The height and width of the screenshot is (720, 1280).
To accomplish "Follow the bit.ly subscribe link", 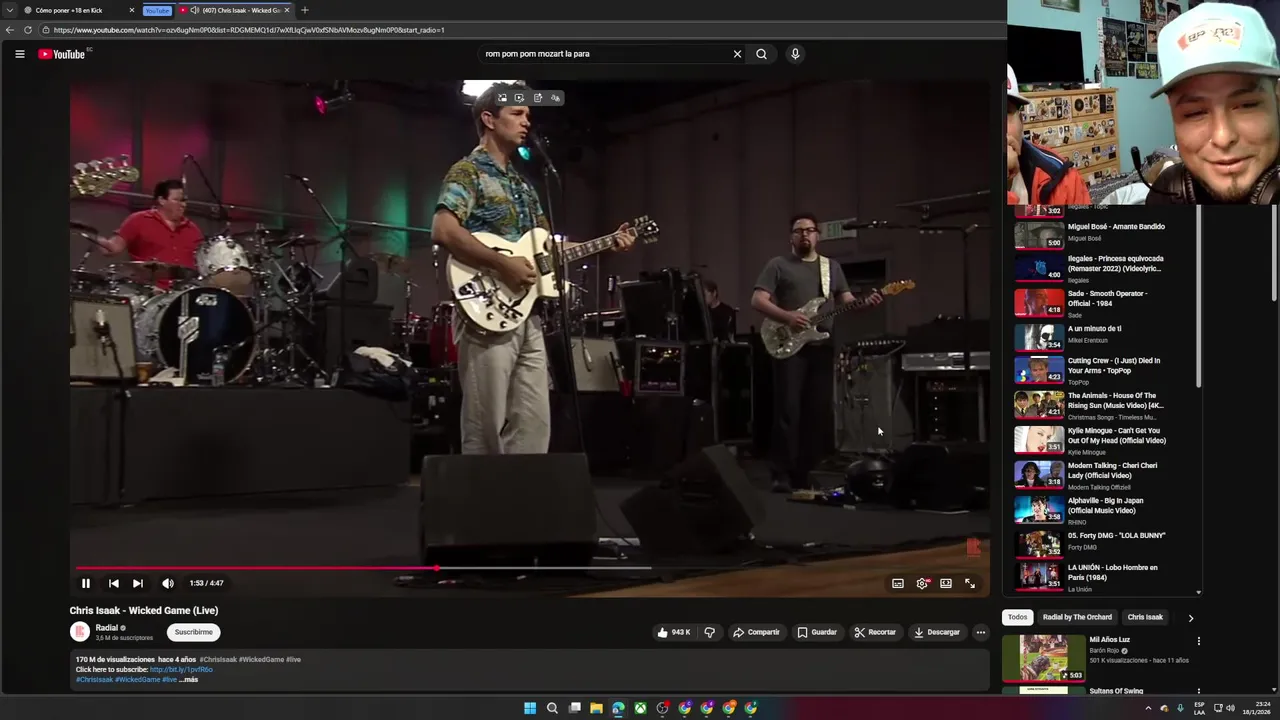I will 181,670.
